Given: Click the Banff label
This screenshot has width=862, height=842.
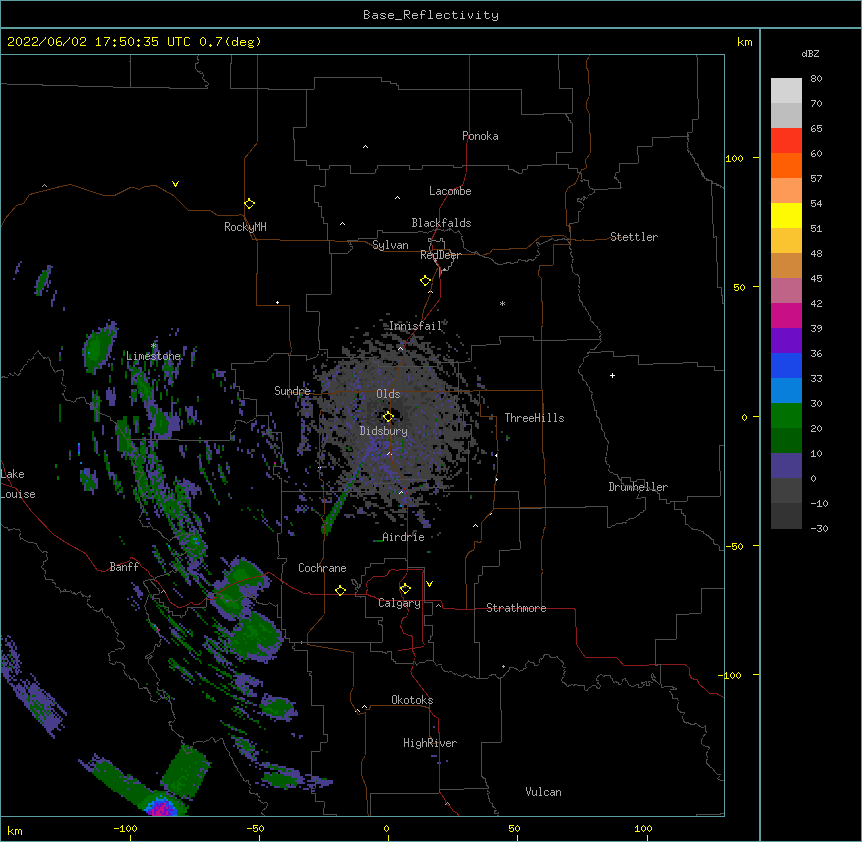Looking at the screenshot, I should click(124, 567).
